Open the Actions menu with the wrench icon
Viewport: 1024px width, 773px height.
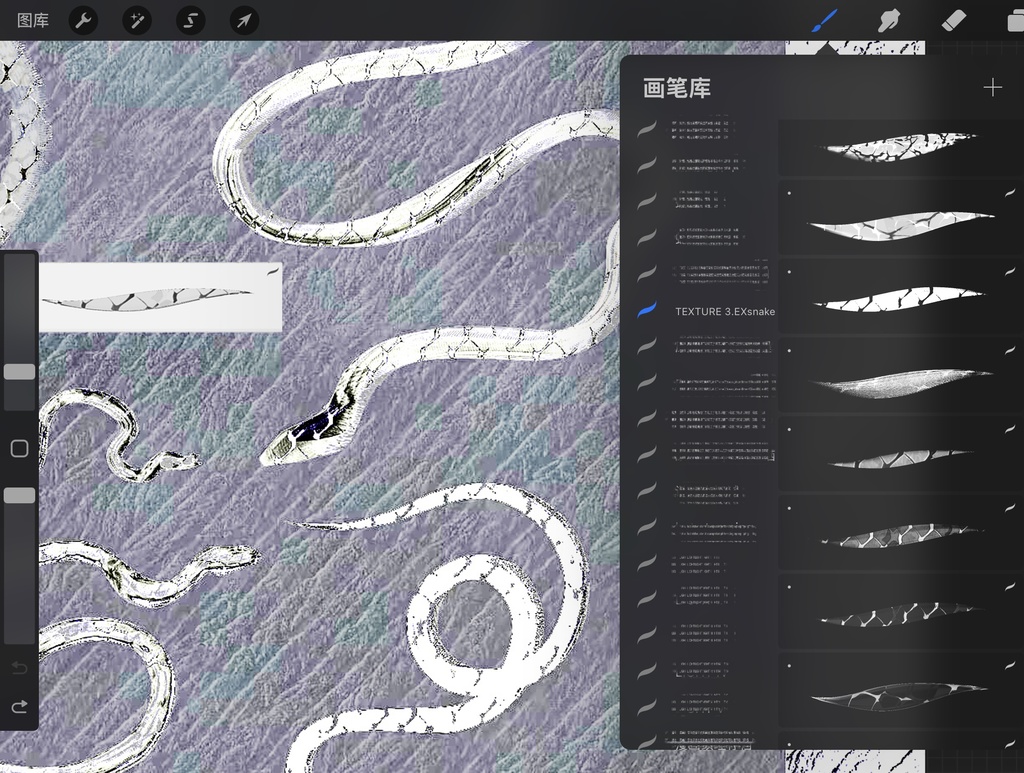tap(83, 20)
